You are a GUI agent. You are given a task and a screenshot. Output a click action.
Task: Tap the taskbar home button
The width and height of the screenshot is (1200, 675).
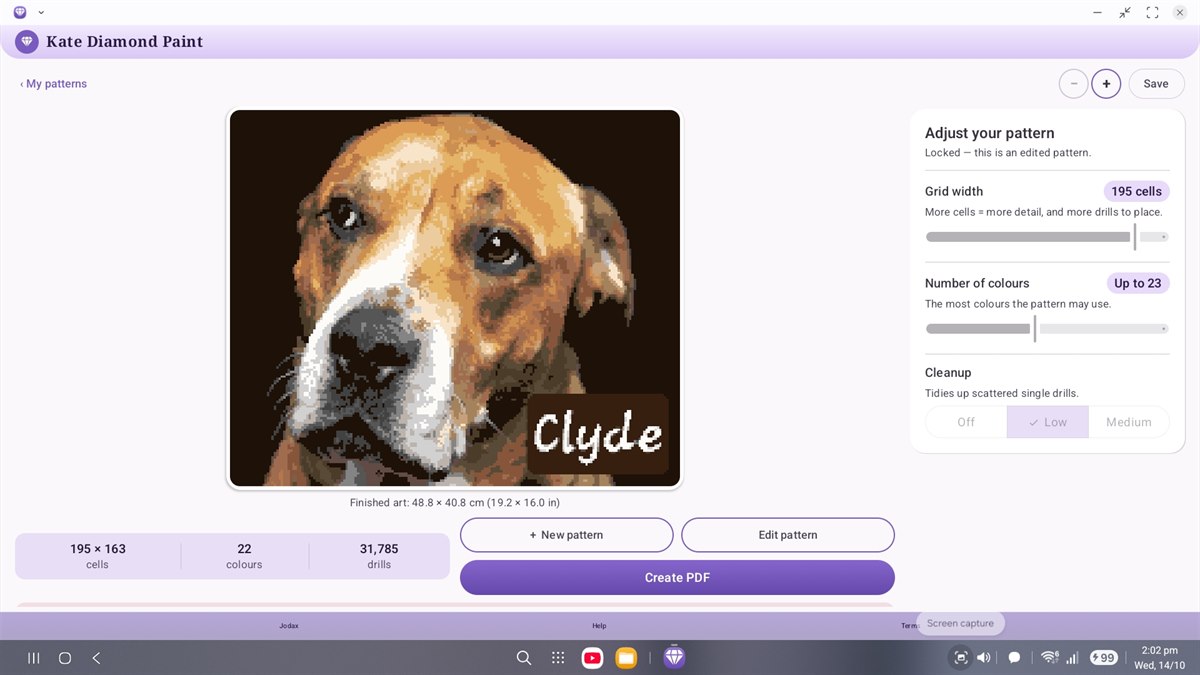coord(65,658)
